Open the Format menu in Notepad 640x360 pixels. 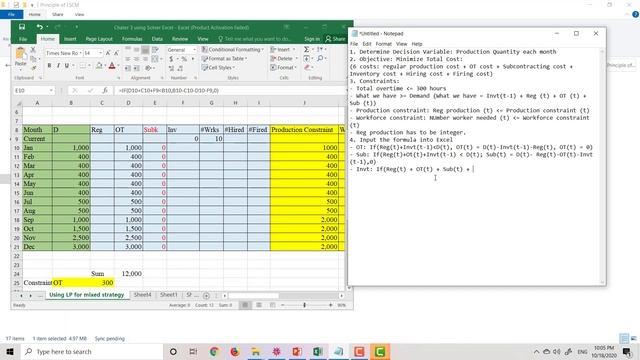(x=383, y=44)
